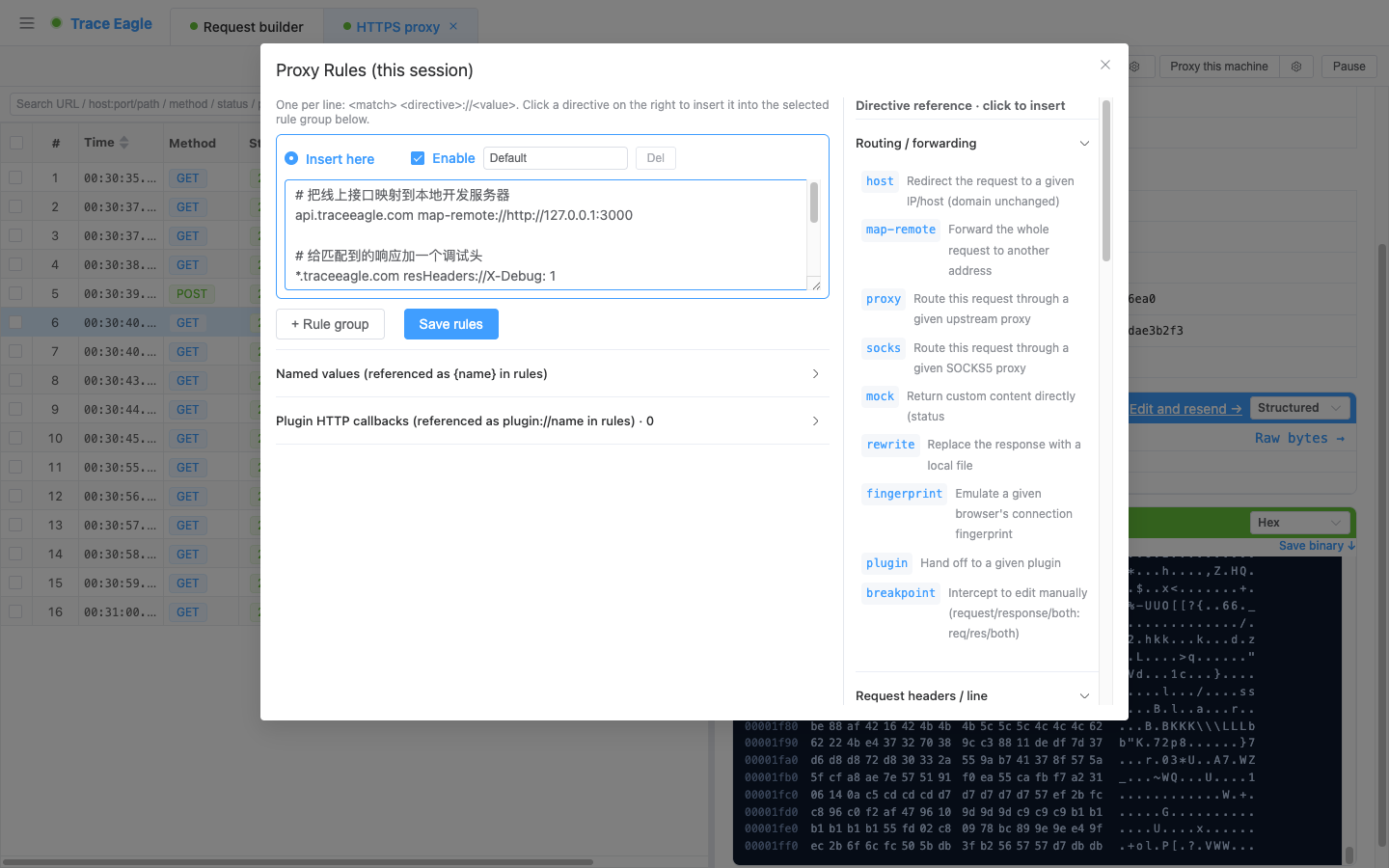The image size is (1389, 868).
Task: Click the search URL filter field
Action: point(135,103)
